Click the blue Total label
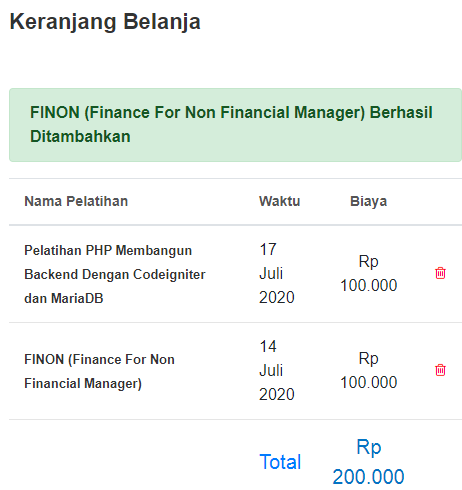 coord(280,462)
